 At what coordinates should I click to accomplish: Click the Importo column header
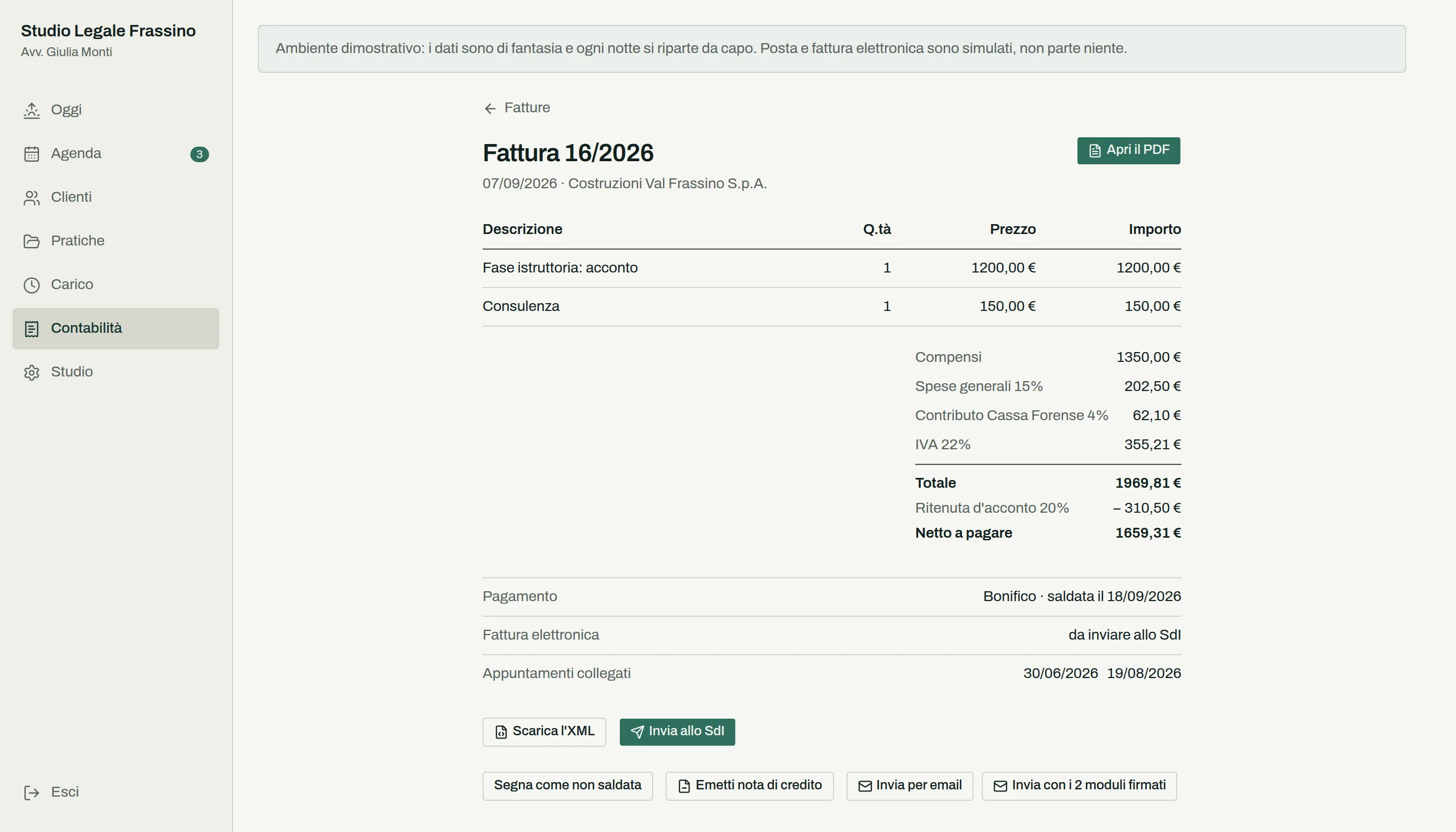(x=1154, y=229)
